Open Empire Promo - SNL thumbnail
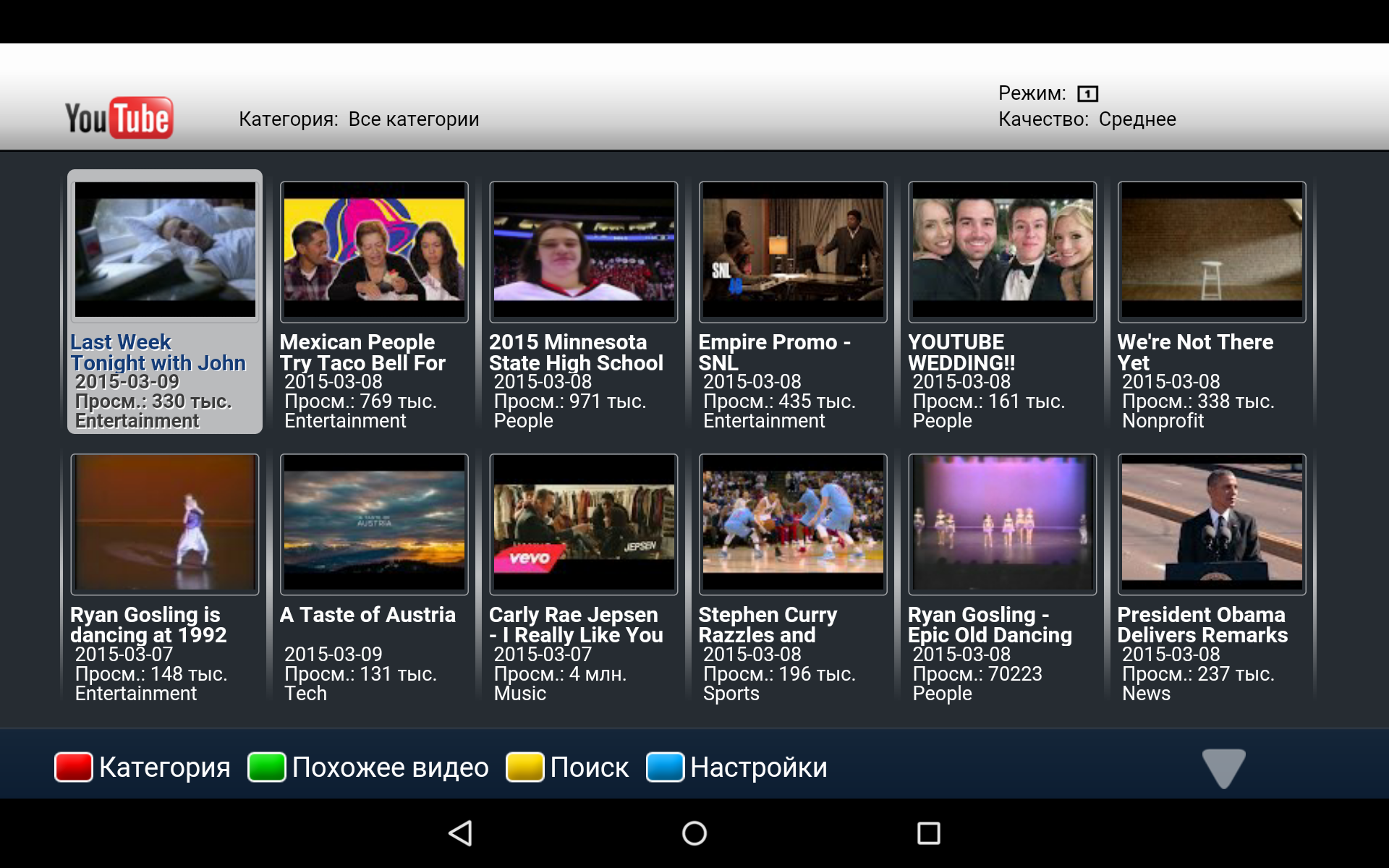 pos(793,252)
